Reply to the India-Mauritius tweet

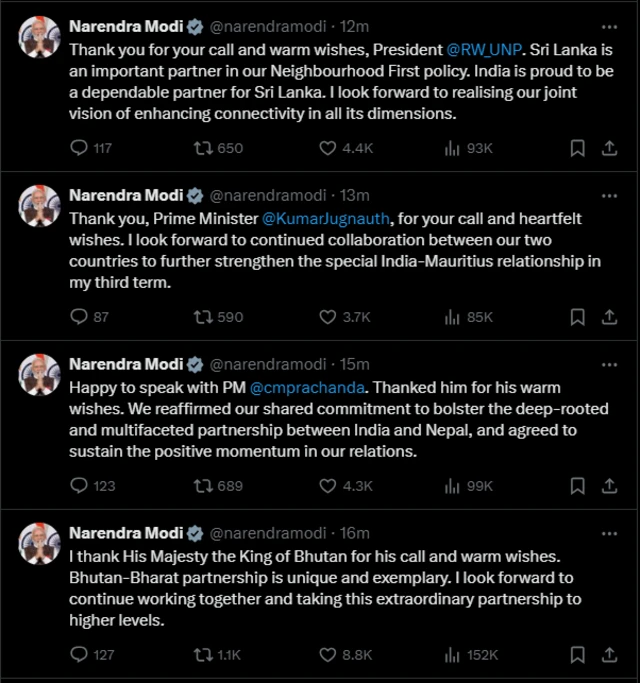point(81,317)
